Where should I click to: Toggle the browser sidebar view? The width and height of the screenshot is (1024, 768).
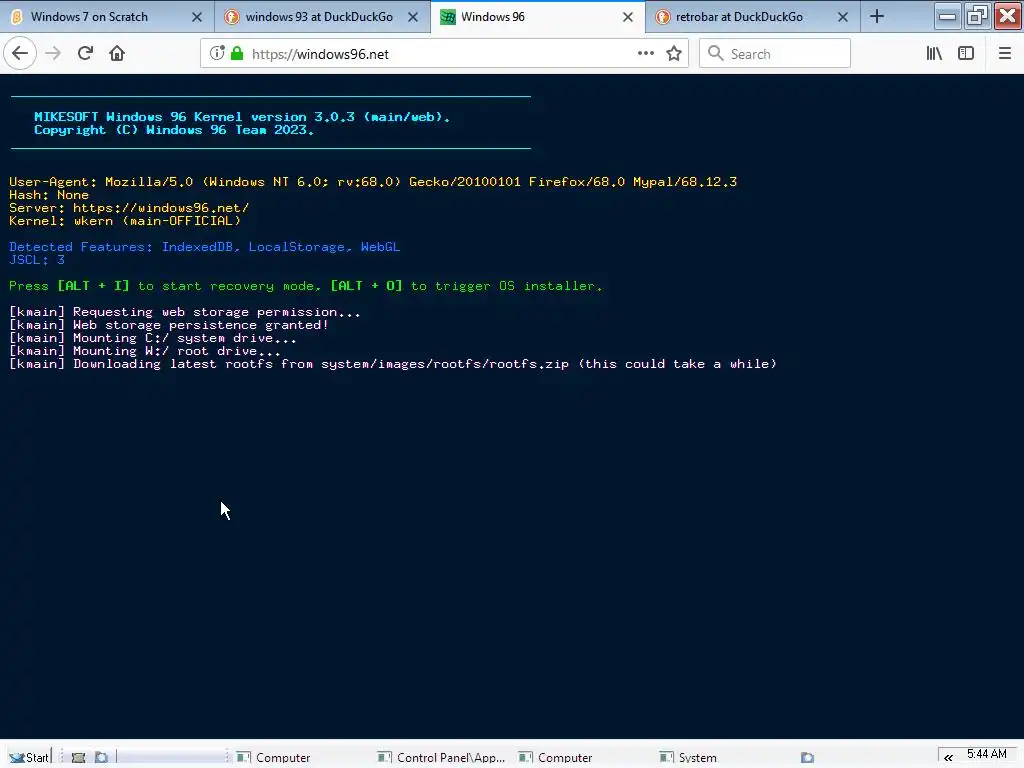click(x=966, y=54)
